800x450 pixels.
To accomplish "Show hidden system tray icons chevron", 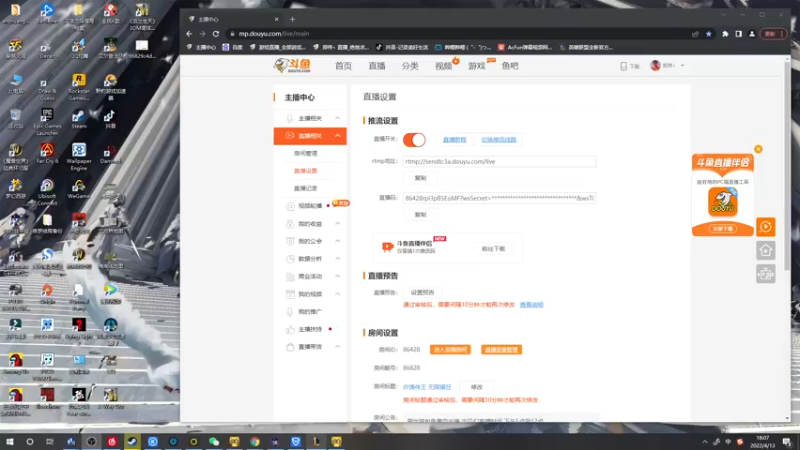I will 705,442.
